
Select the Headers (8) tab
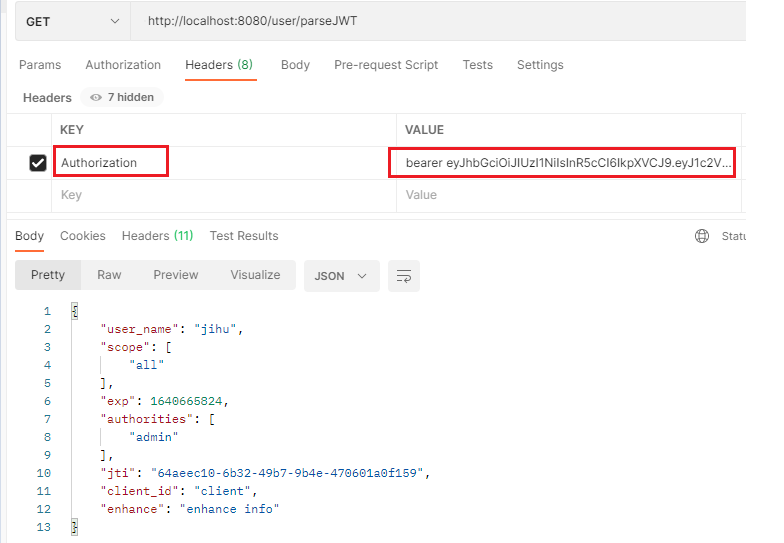coord(219,65)
